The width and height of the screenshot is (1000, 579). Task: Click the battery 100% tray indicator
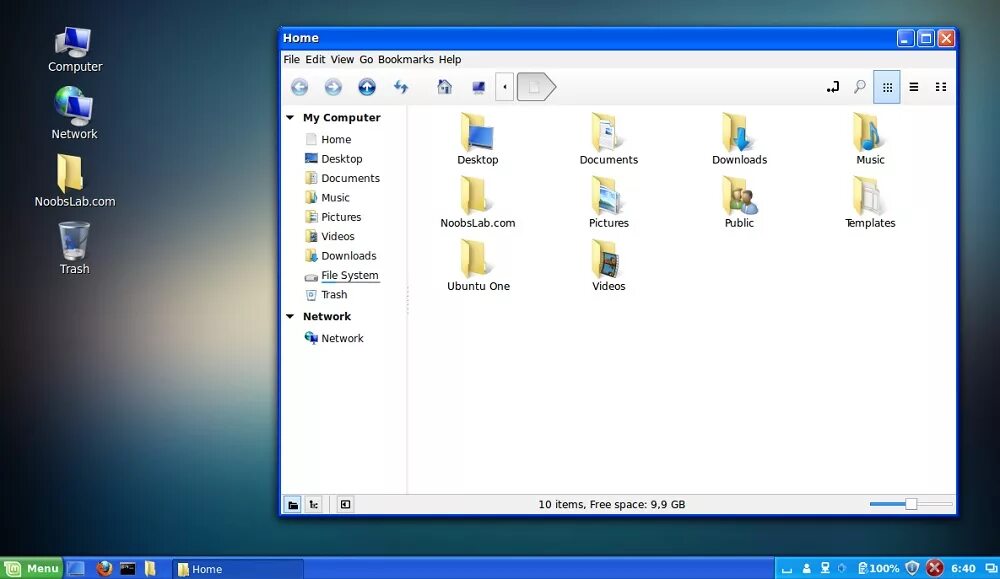[x=878, y=568]
